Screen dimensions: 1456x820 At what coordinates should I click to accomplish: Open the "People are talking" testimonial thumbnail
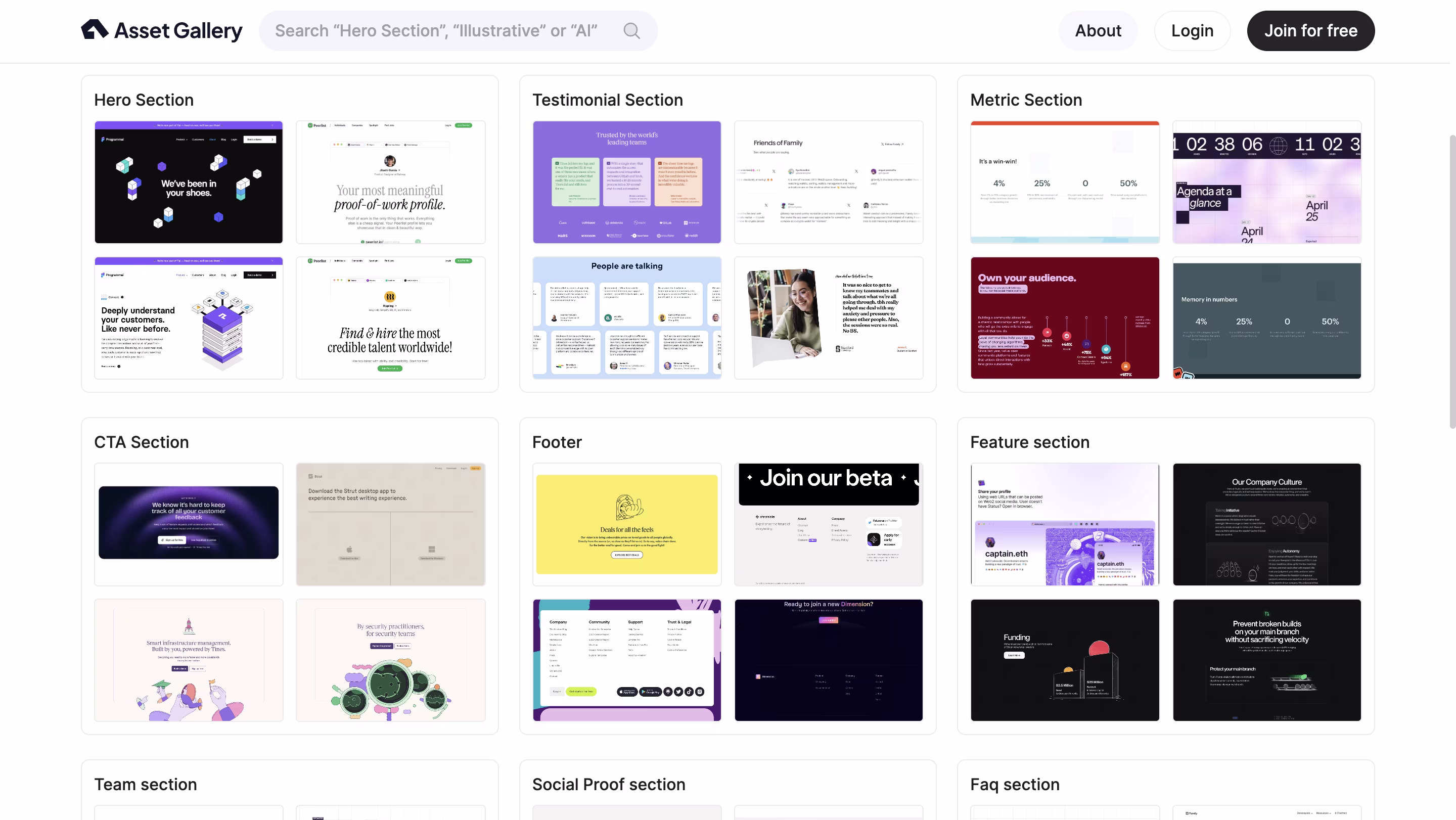tap(626, 317)
